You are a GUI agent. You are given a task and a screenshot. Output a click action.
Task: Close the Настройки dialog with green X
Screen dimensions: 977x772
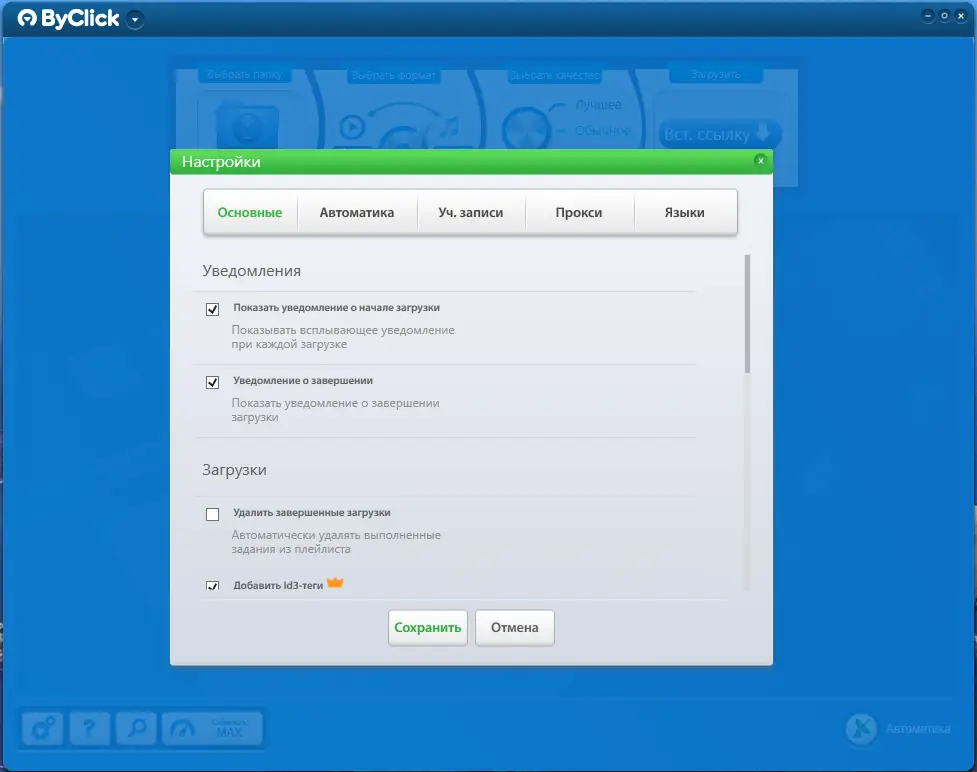pyautogui.click(x=760, y=161)
